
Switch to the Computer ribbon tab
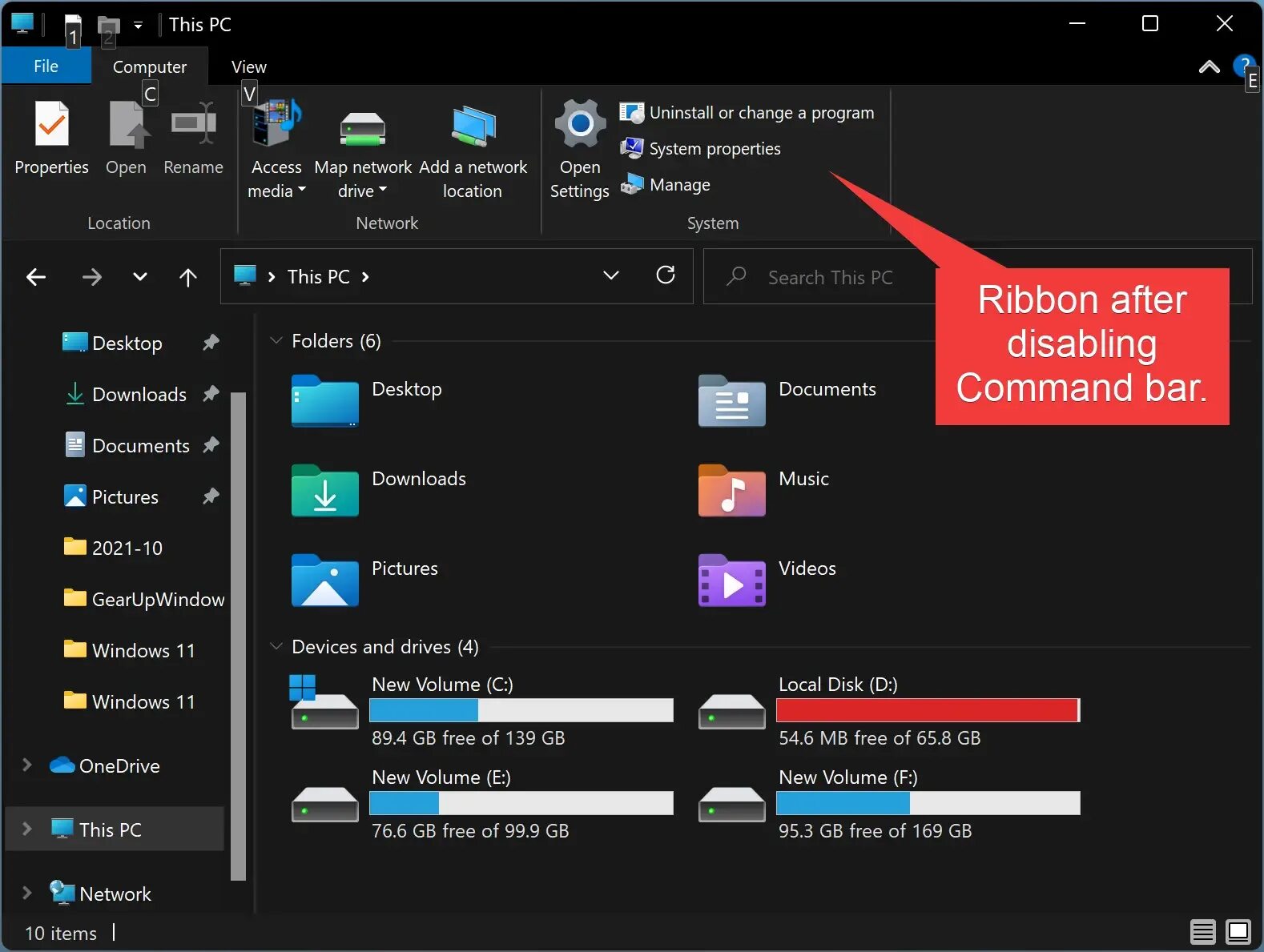point(150,66)
